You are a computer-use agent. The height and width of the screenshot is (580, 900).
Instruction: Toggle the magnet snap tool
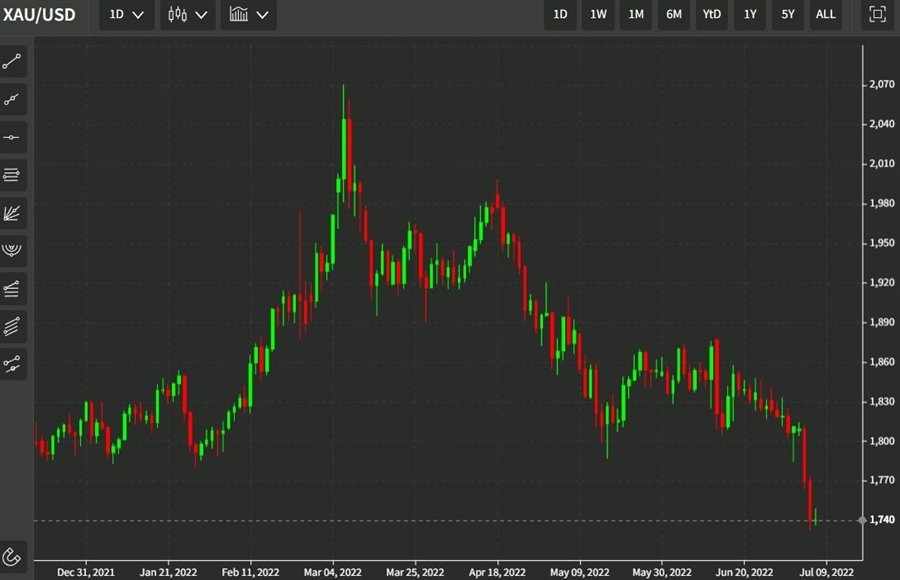point(12,556)
